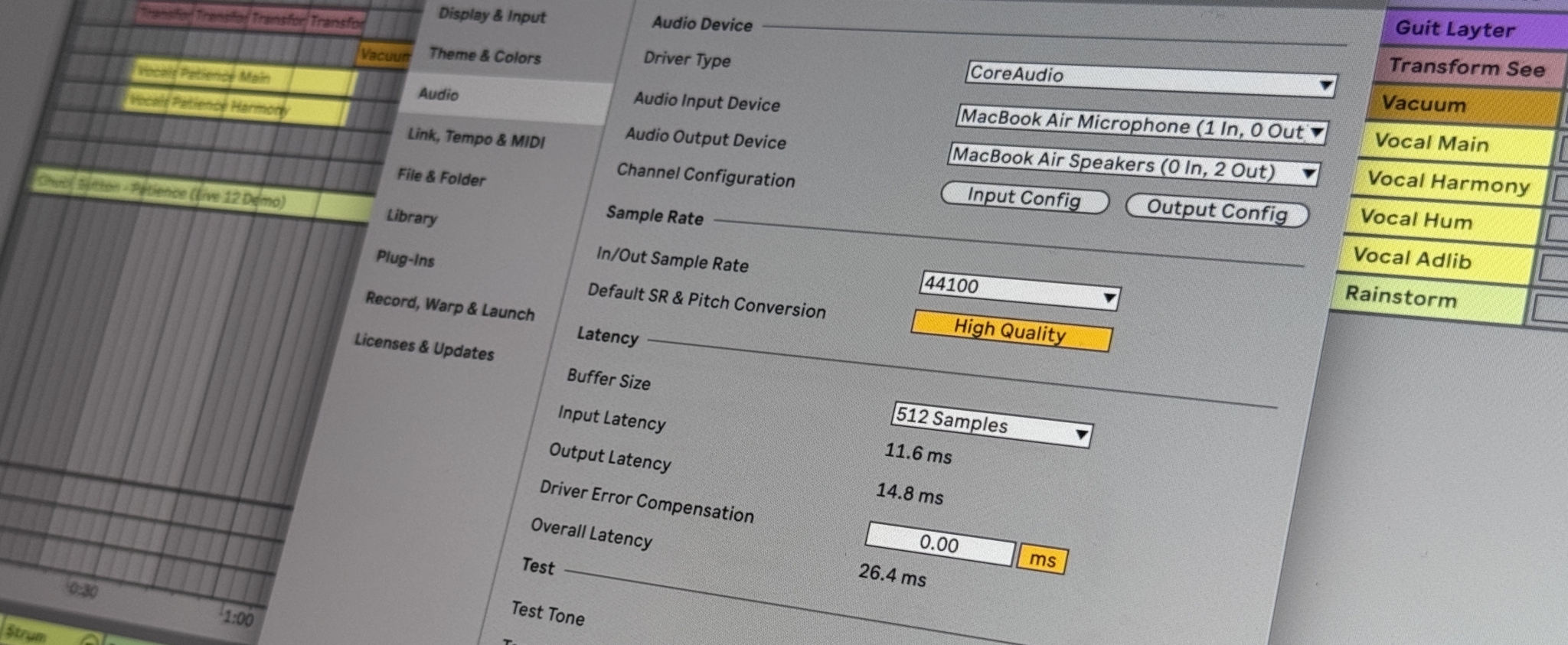Image resolution: width=1568 pixels, height=645 pixels.
Task: Select the orange Vacuum clip in arrangement
Action: [384, 54]
